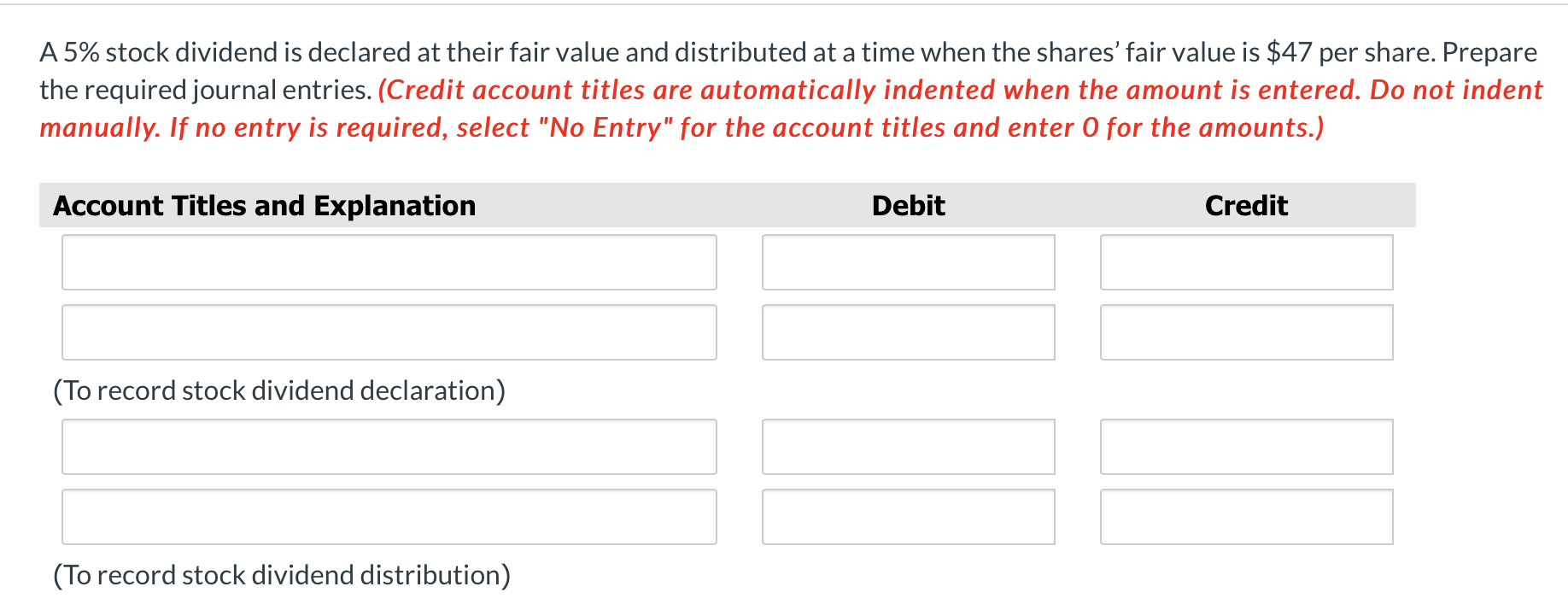Click the Debit column header
The image size is (1568, 610).
(907, 205)
